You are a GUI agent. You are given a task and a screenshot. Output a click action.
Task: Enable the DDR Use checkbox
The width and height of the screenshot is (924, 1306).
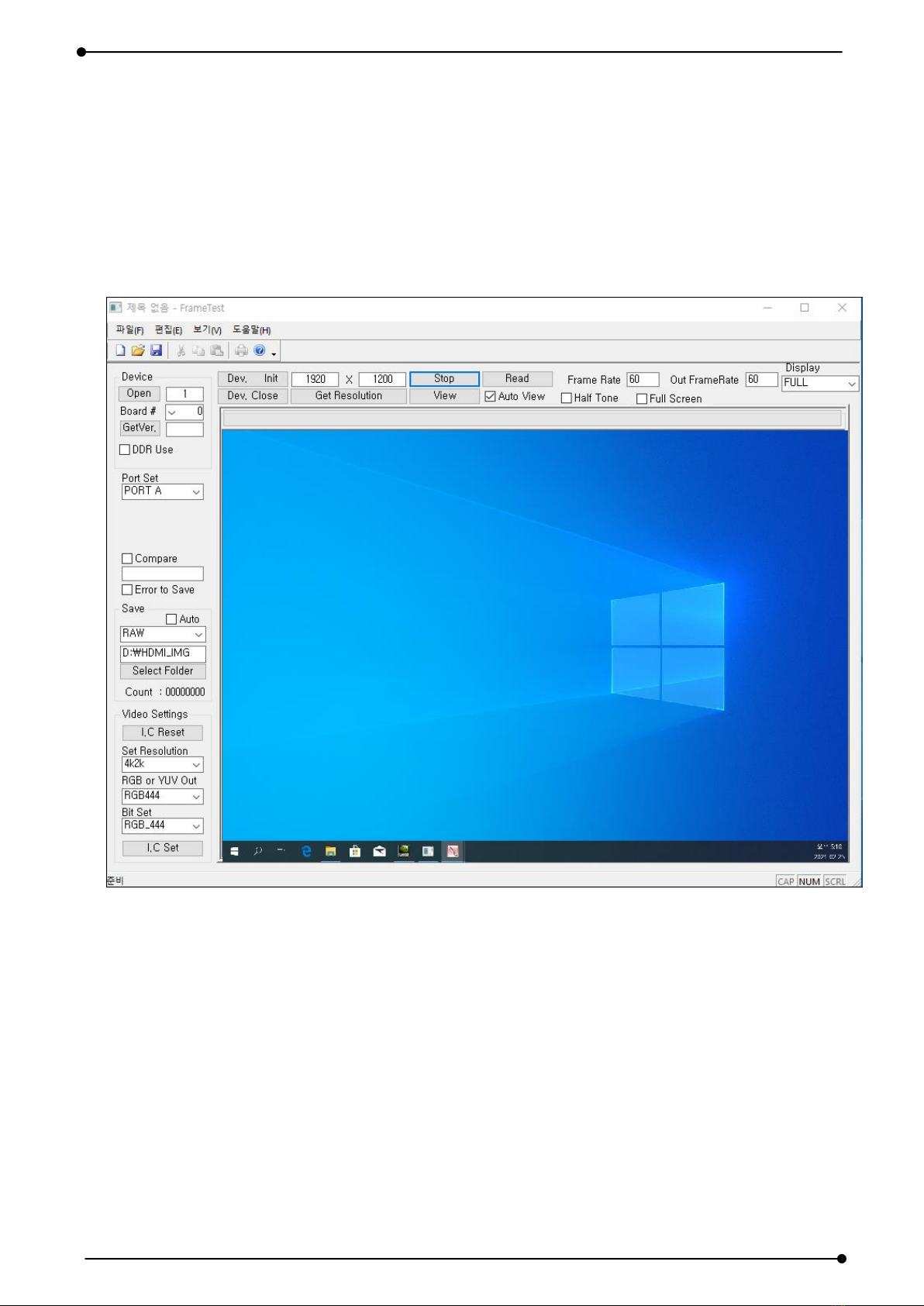point(124,450)
